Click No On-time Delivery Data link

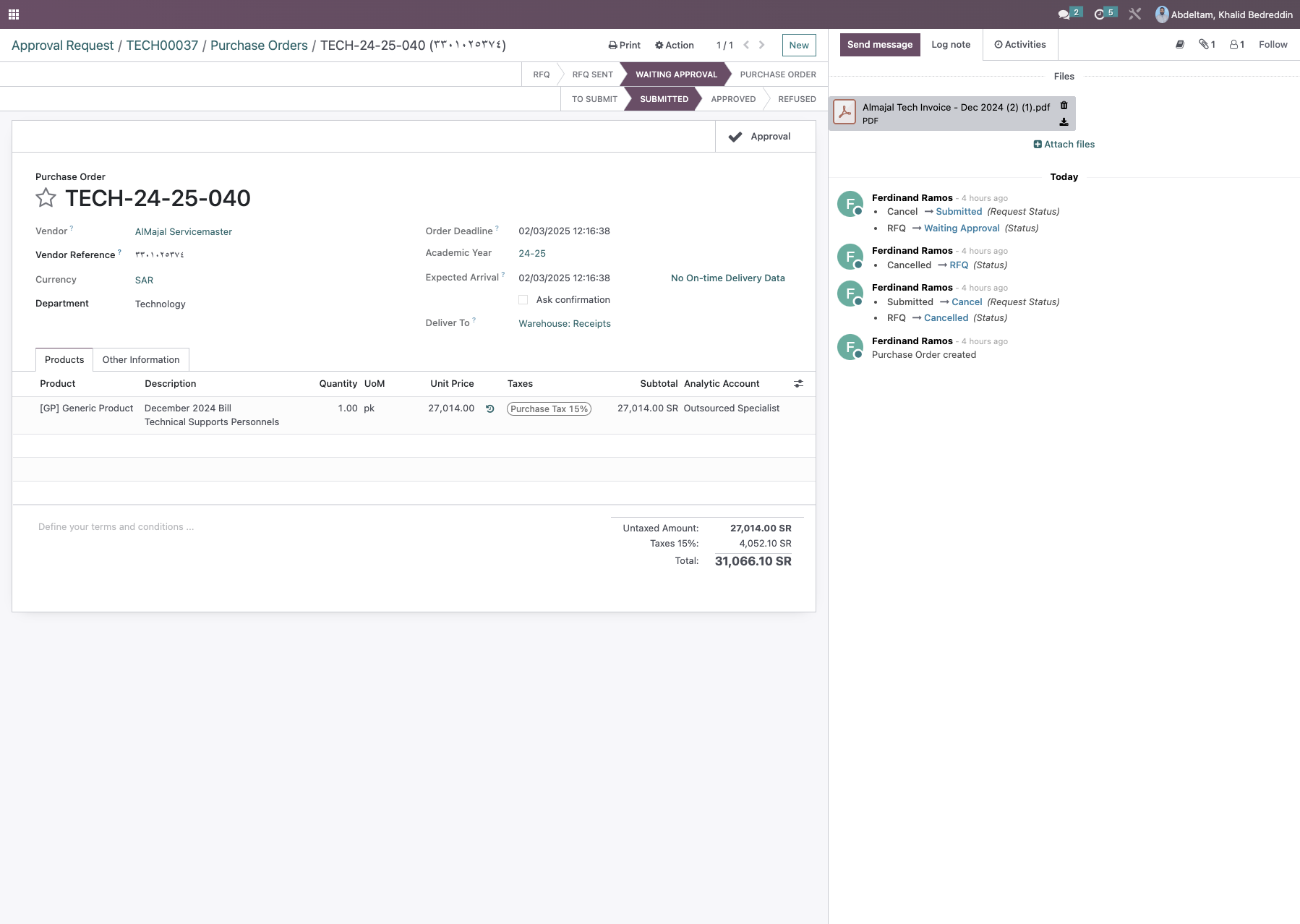727,278
